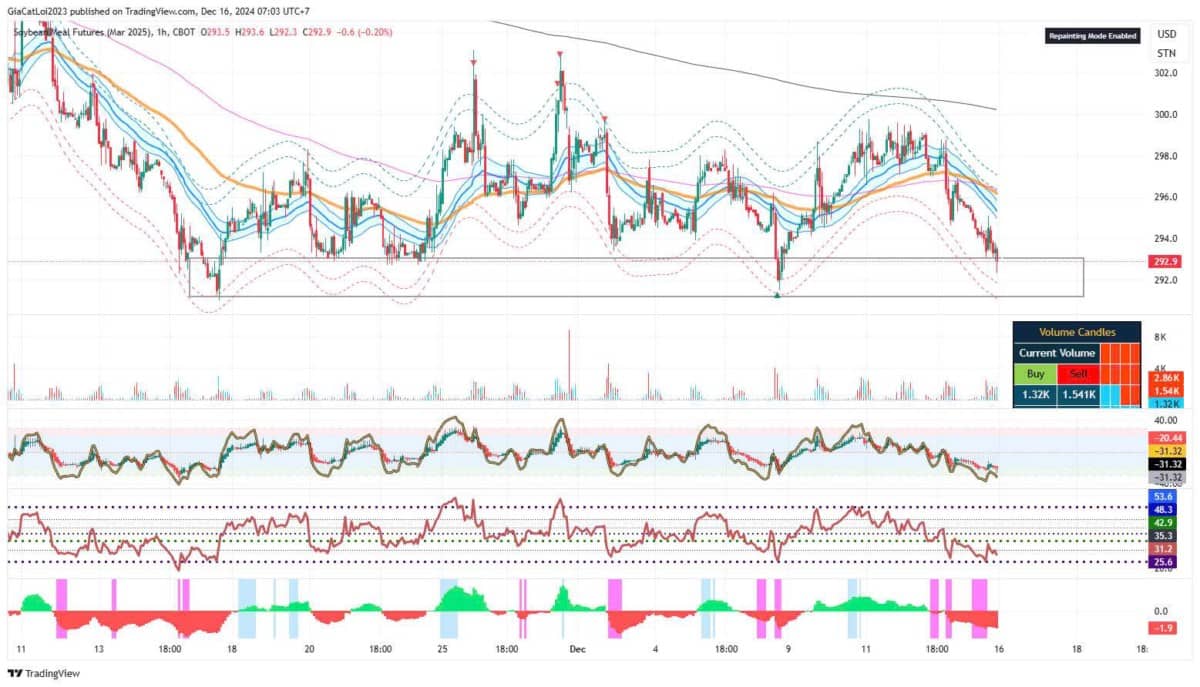Select the red Sell cell

(x=1078, y=373)
